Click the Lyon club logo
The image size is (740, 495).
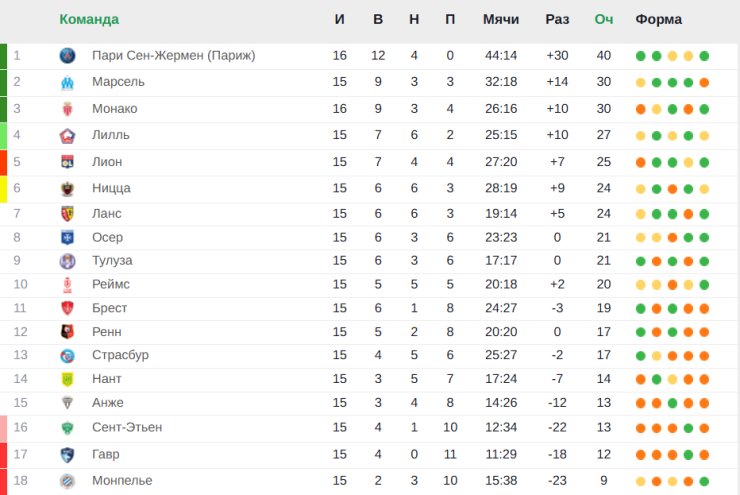(x=67, y=162)
